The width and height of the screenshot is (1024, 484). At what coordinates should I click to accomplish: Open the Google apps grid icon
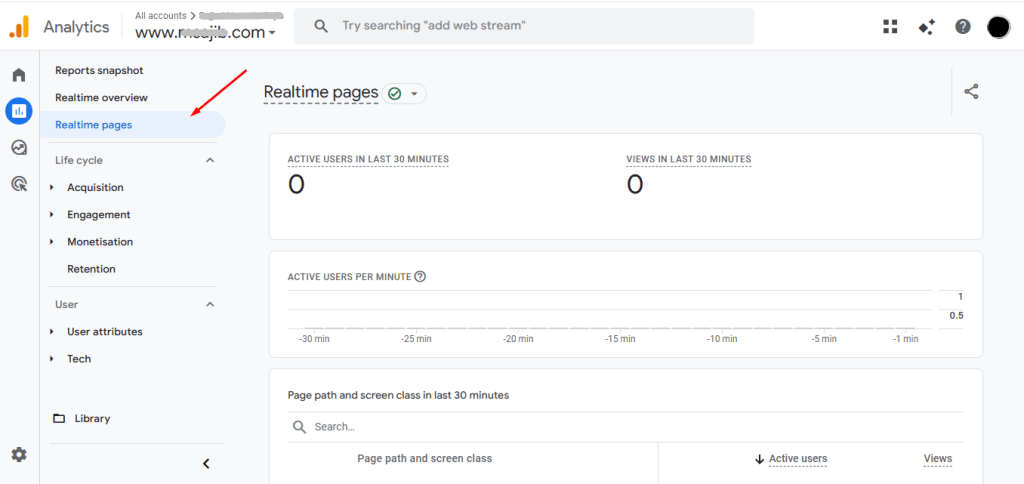[890, 27]
